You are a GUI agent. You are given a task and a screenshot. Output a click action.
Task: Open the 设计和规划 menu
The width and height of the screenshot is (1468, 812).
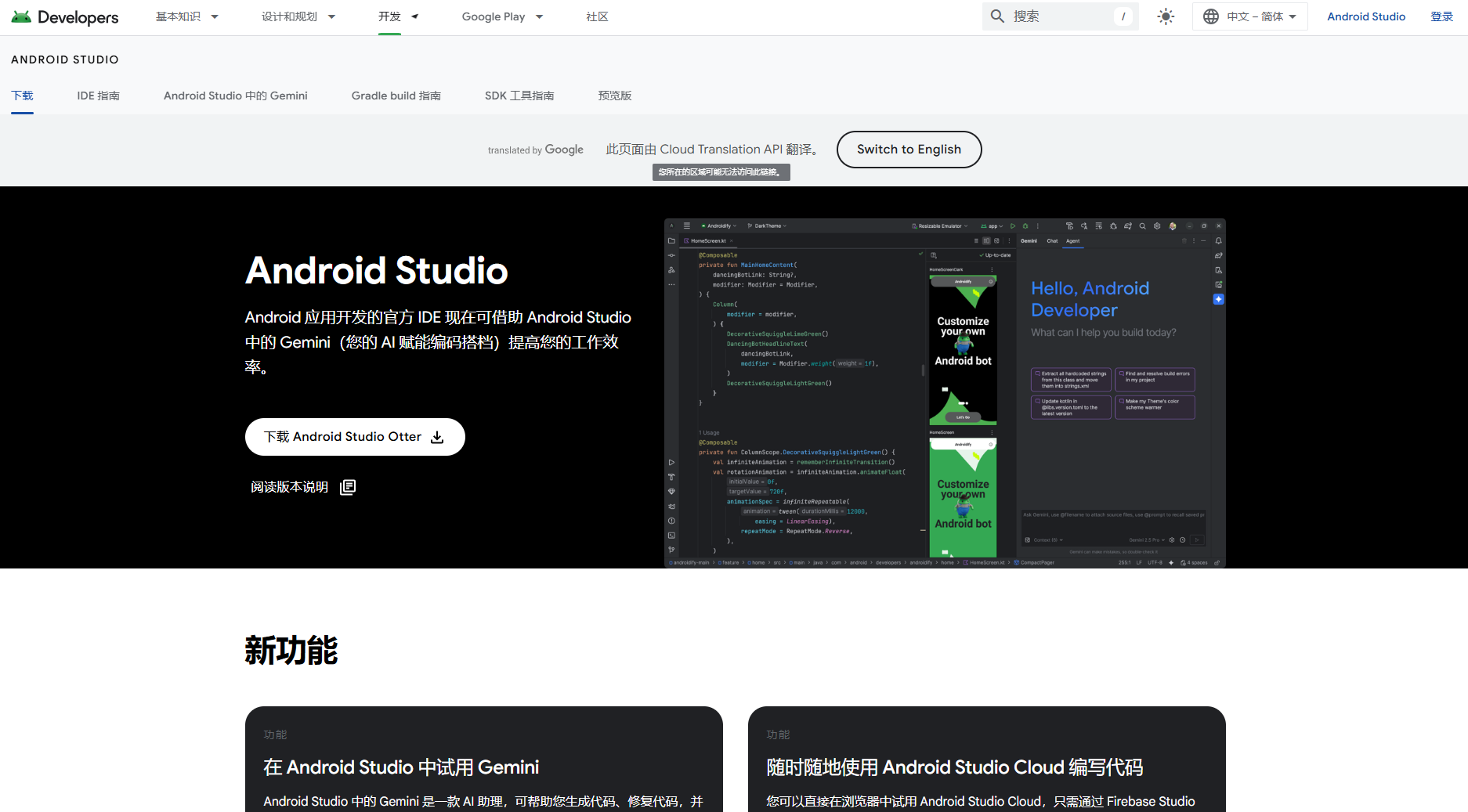(x=289, y=16)
